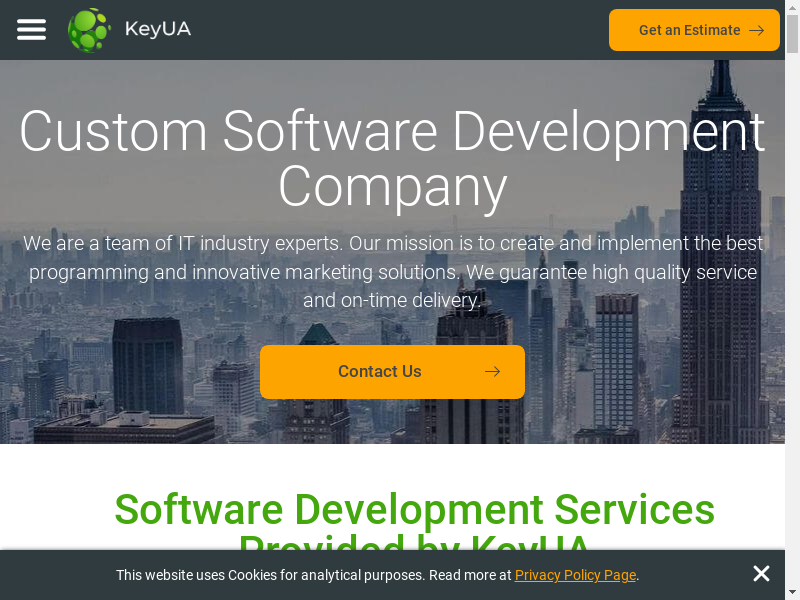Open the hamburger navigation menu

tap(31, 30)
